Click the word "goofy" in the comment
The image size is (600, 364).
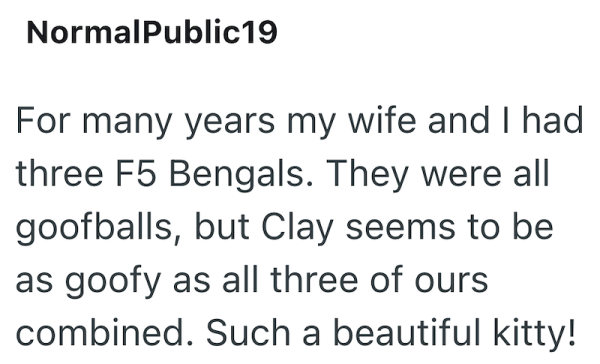[x=112, y=281]
